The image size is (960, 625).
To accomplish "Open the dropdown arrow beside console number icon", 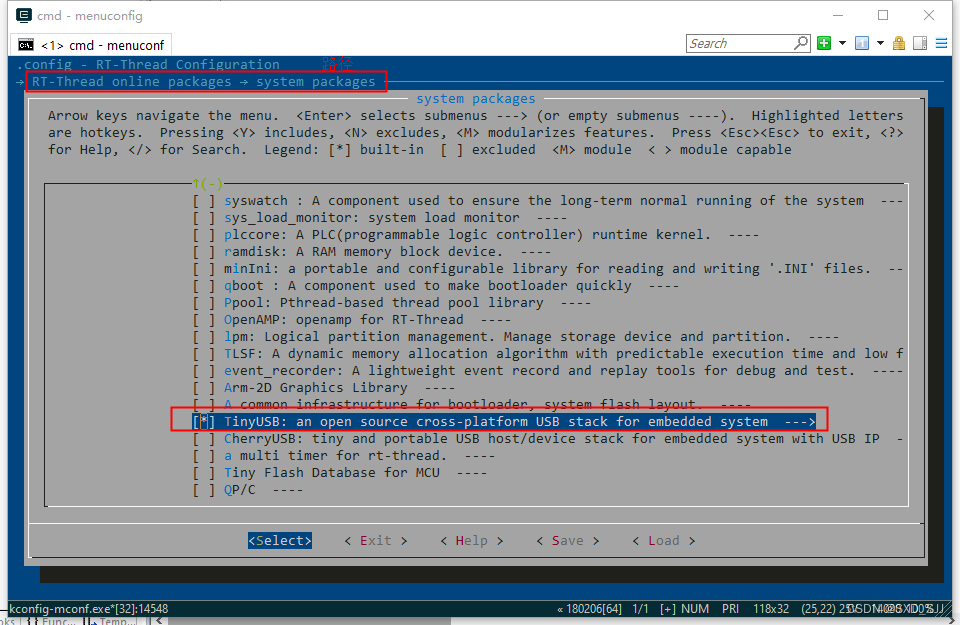I will (880, 43).
